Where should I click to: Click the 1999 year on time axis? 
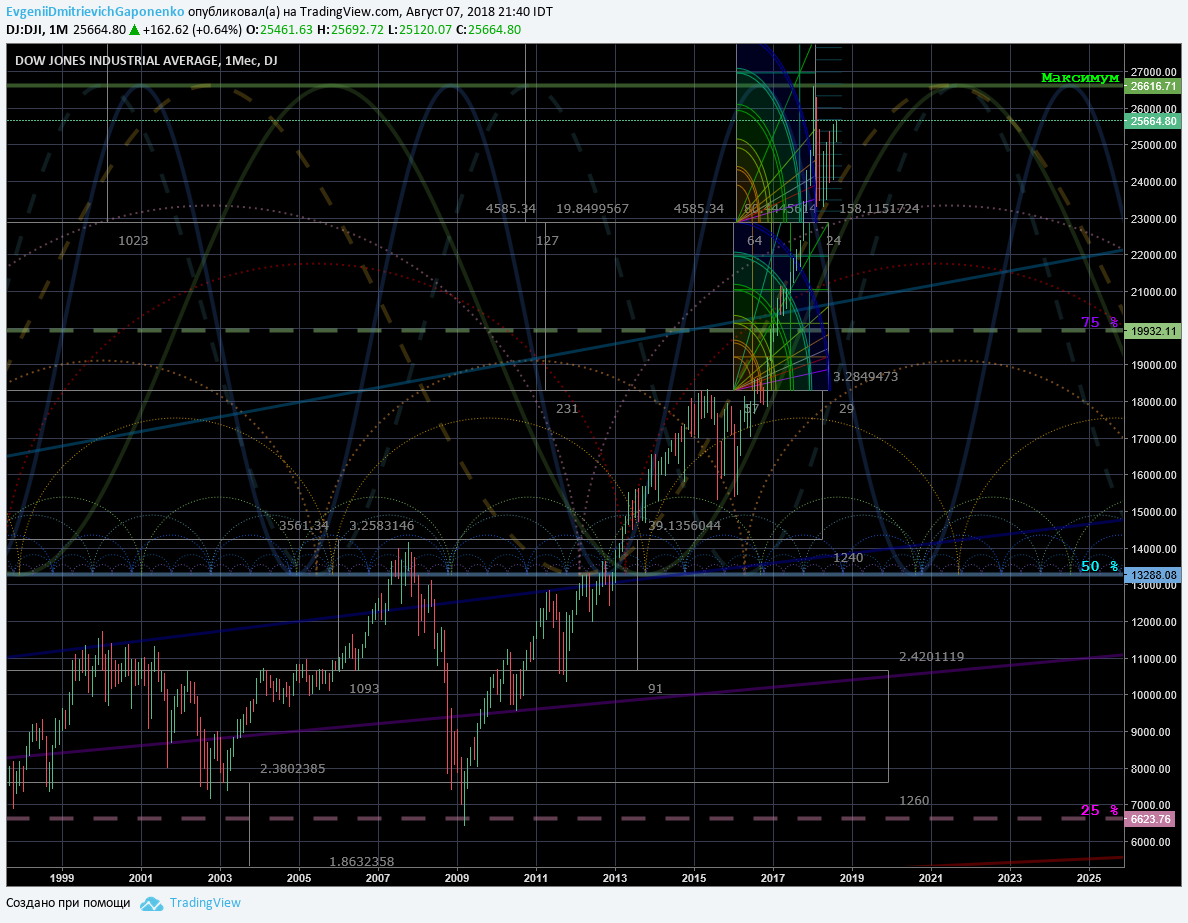pos(62,878)
